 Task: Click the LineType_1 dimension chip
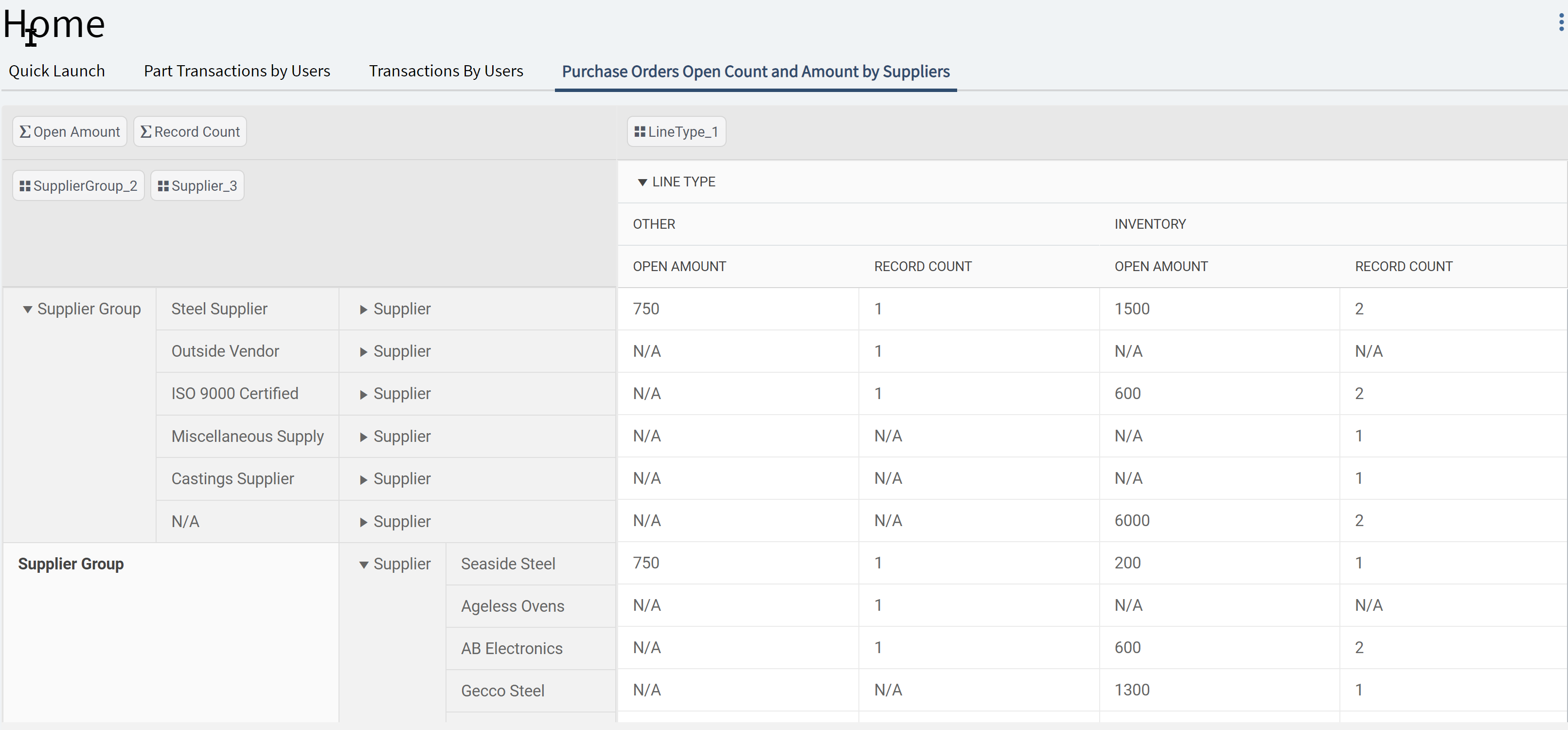676,132
